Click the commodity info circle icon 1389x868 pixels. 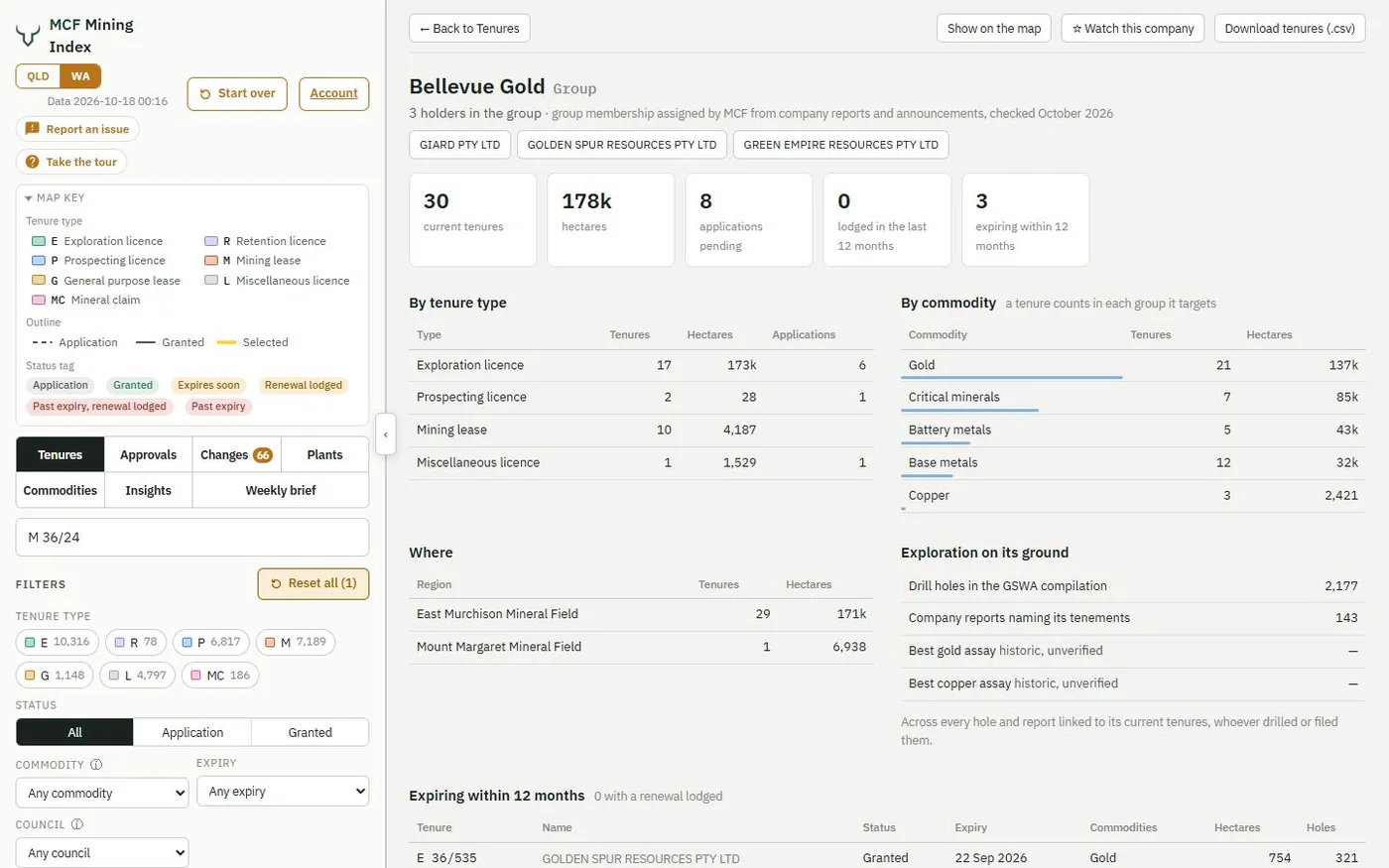tap(96, 765)
